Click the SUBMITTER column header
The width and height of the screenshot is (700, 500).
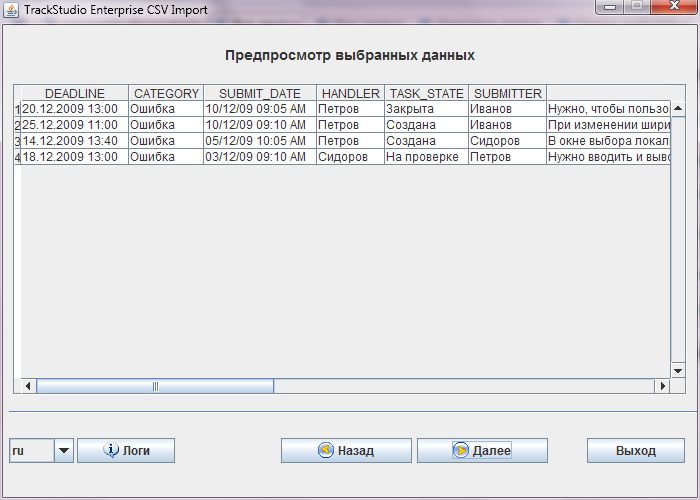(507, 94)
